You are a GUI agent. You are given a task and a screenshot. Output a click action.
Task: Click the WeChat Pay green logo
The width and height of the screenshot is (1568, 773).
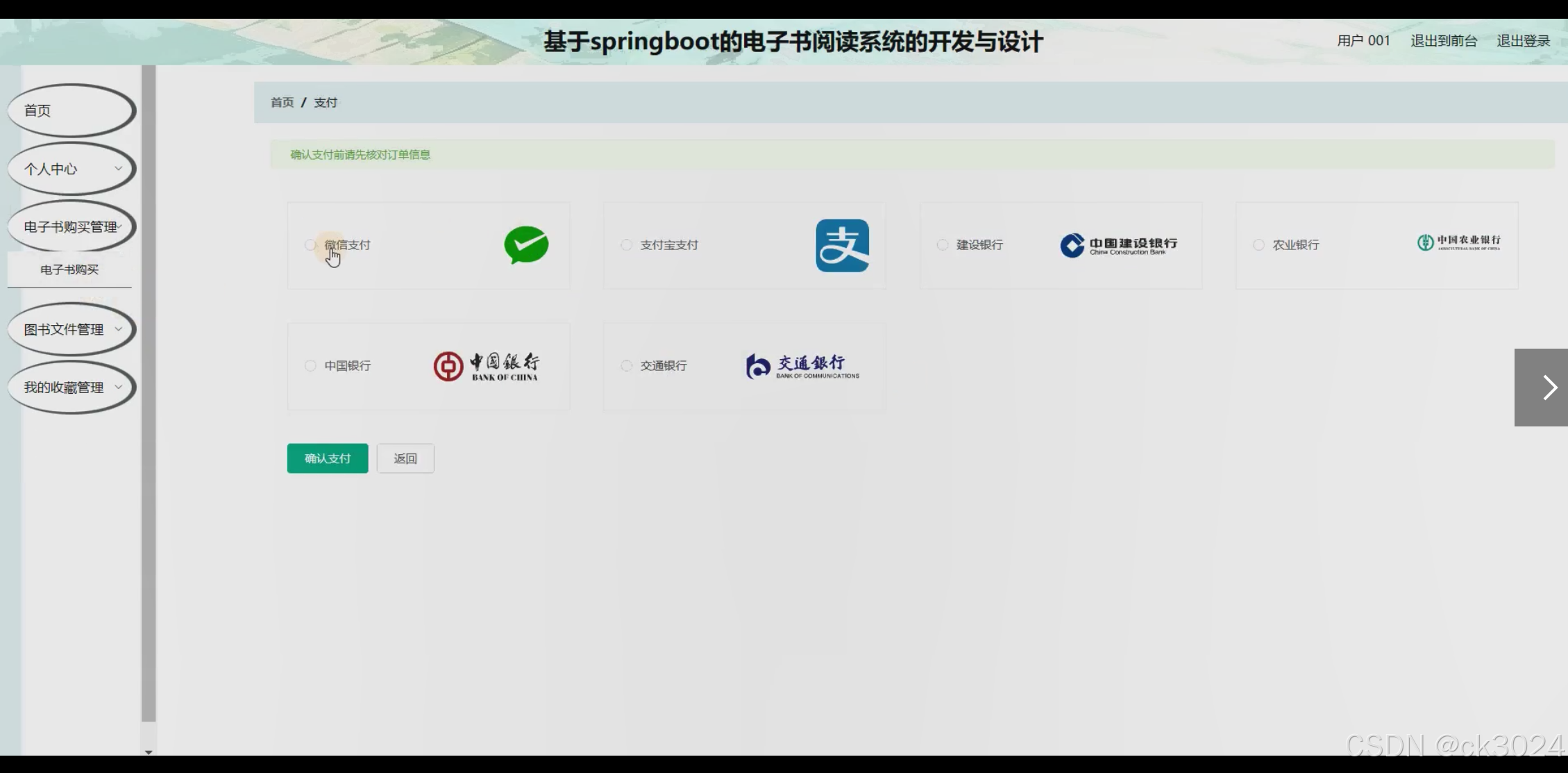coord(526,245)
